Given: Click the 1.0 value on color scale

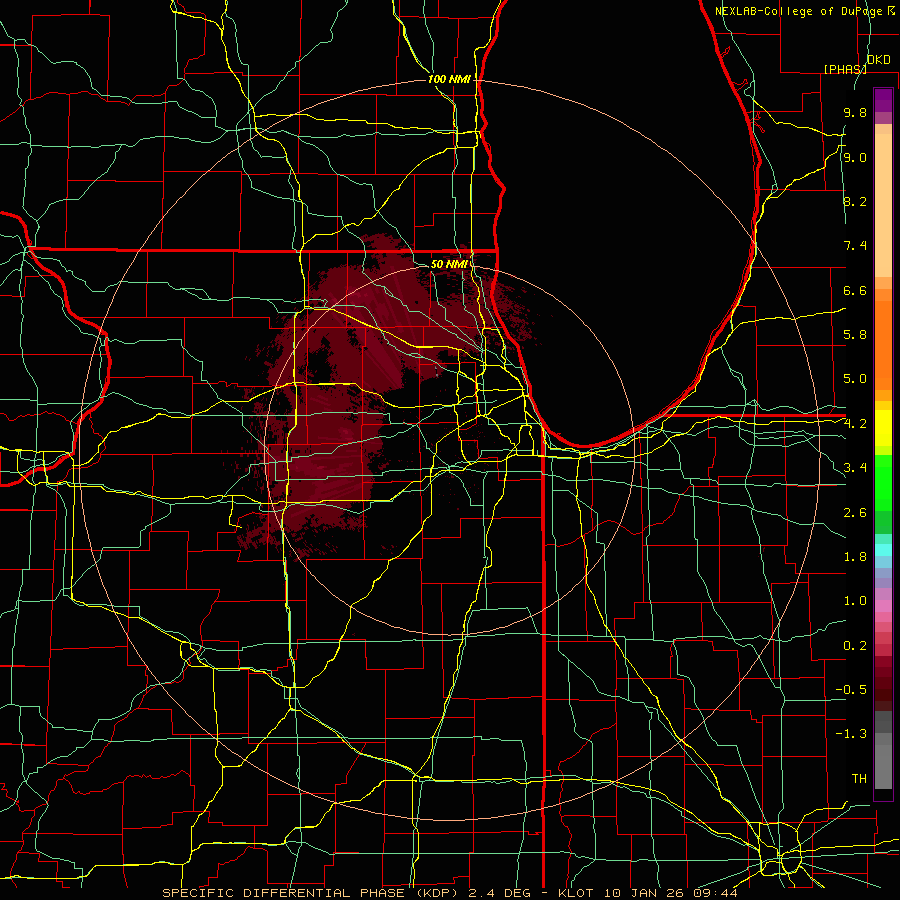Looking at the screenshot, I should click(855, 601).
